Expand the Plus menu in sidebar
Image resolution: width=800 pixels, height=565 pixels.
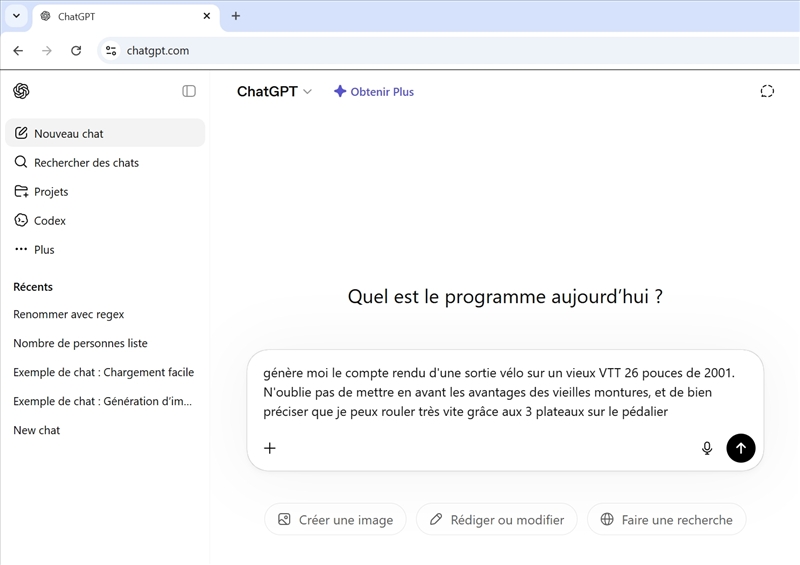click(x=105, y=250)
